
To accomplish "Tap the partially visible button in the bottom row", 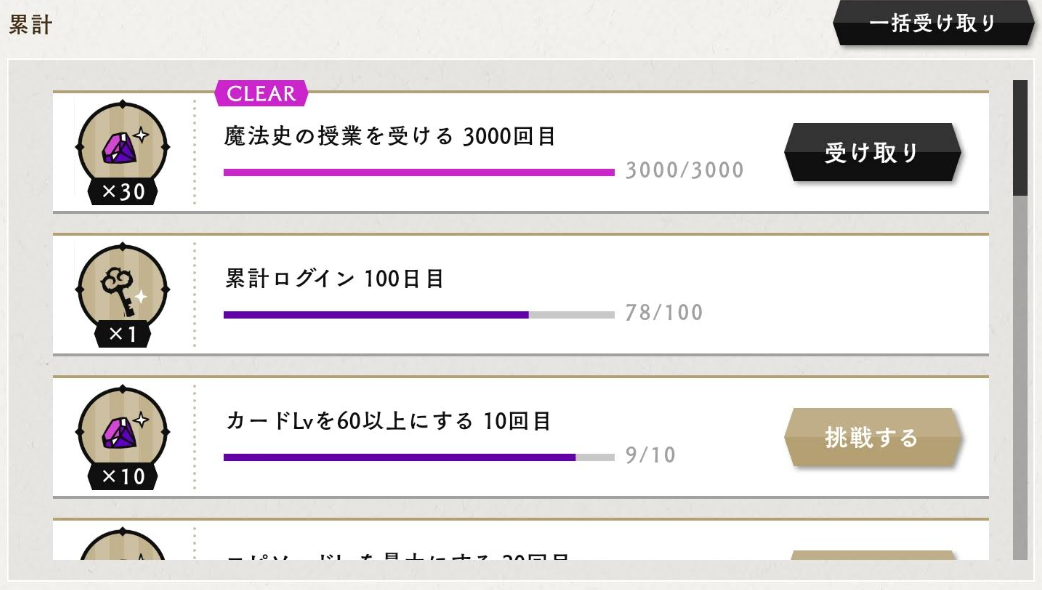I will [x=872, y=554].
